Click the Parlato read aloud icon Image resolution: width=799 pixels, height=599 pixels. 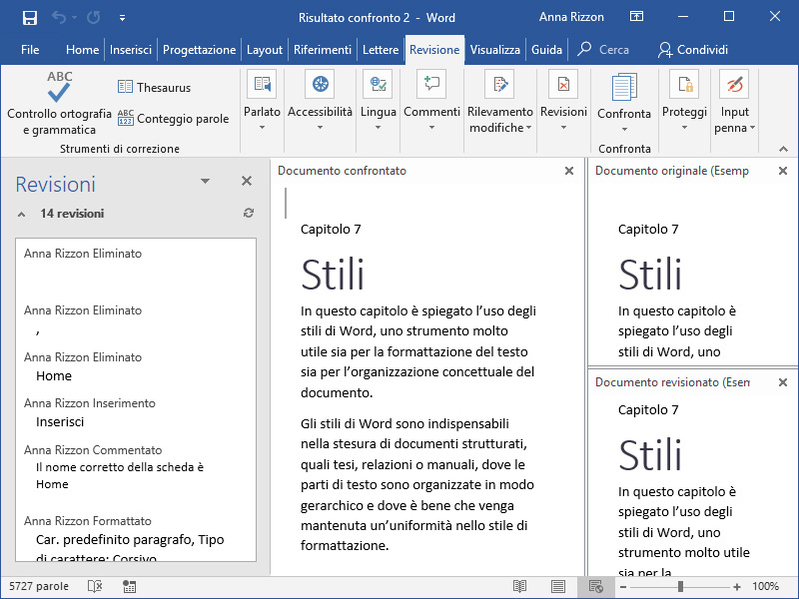[x=262, y=84]
